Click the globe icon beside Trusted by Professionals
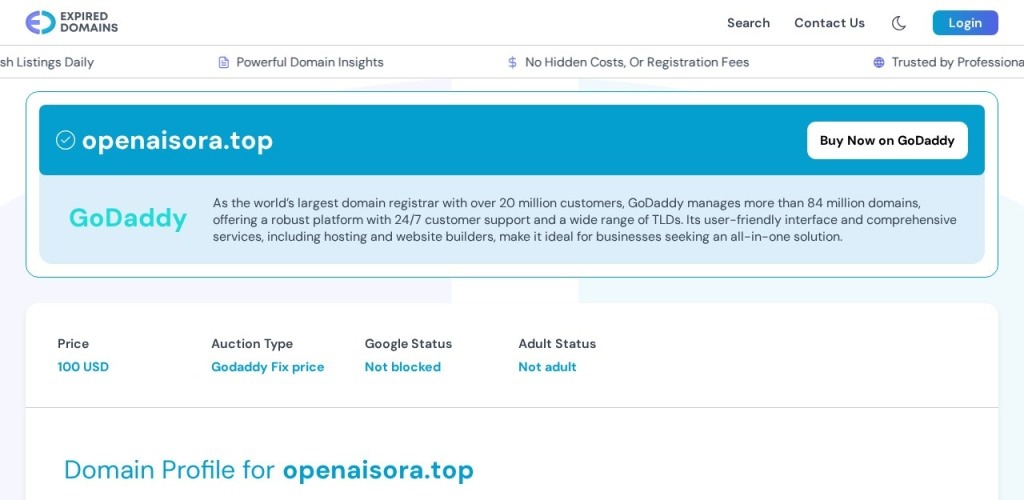Image resolution: width=1024 pixels, height=500 pixels. pyautogui.click(x=879, y=62)
